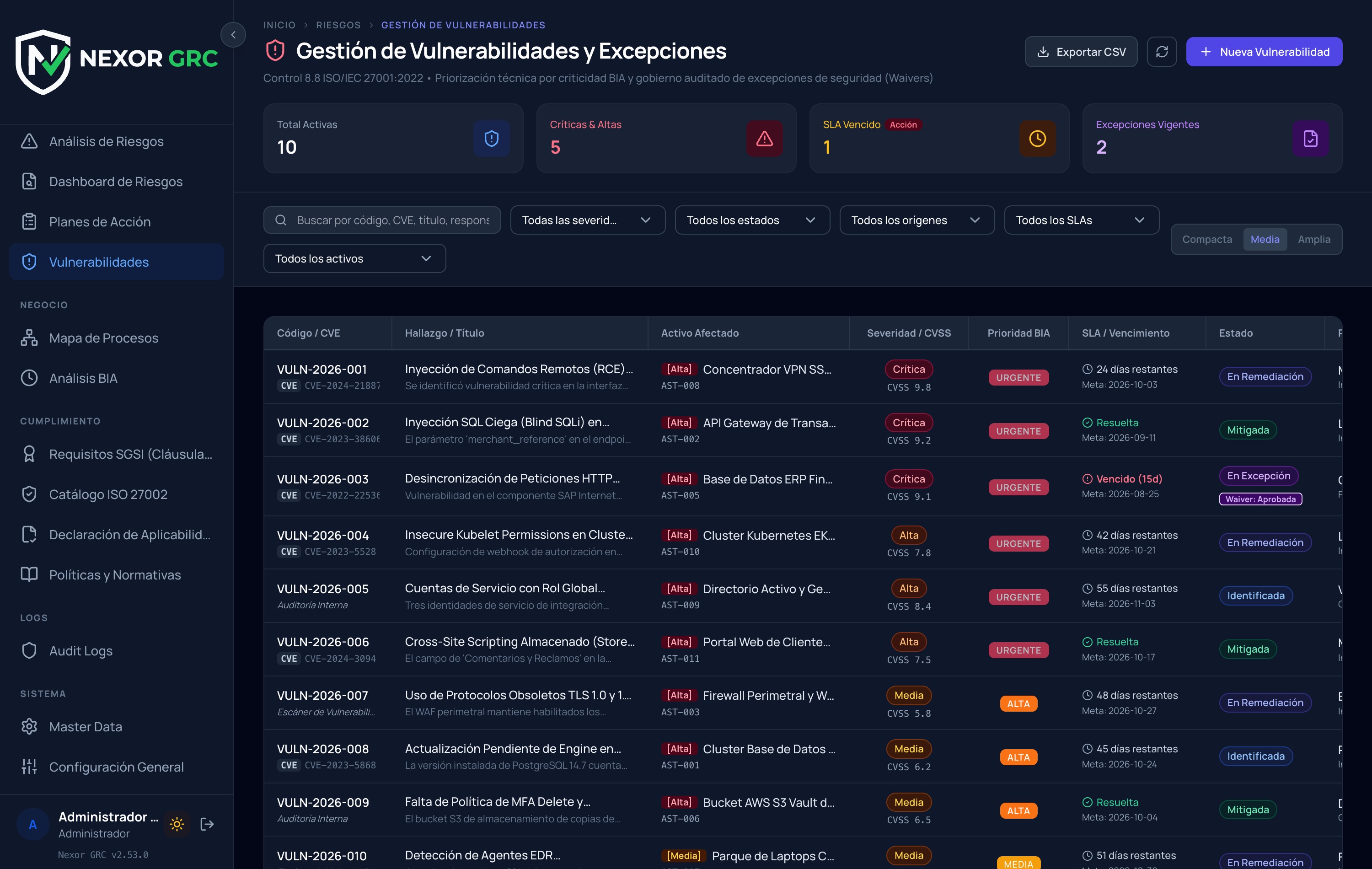1372x869 pixels.
Task: Switch table density to Compacta
Action: click(1207, 239)
